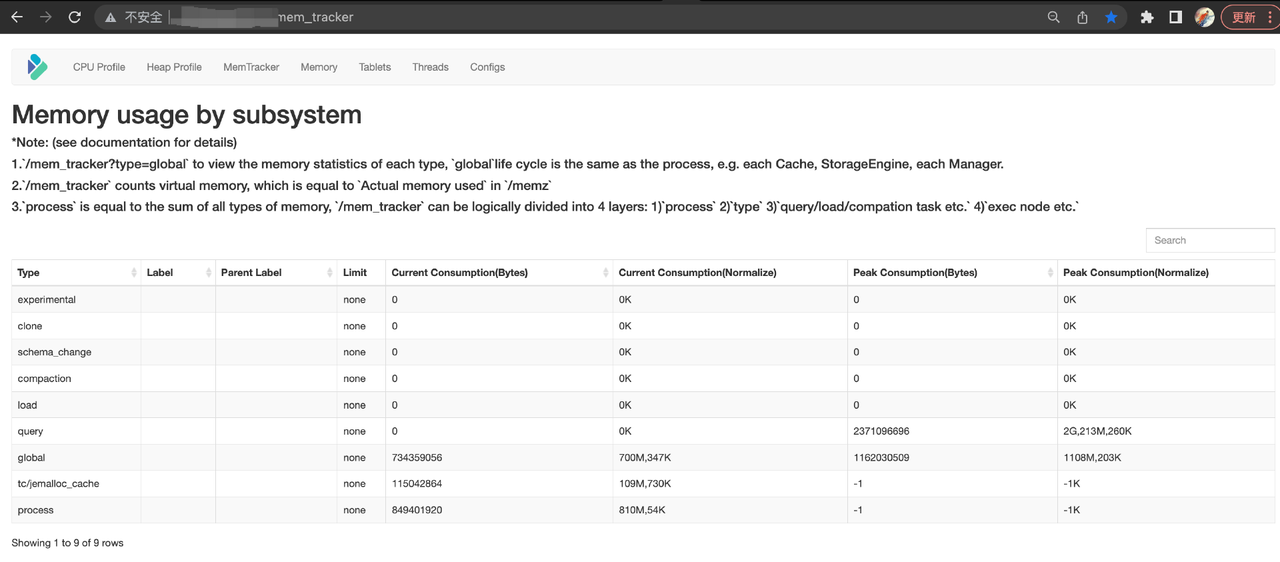
Task: Go back using browser back arrow
Action: click(x=17, y=17)
